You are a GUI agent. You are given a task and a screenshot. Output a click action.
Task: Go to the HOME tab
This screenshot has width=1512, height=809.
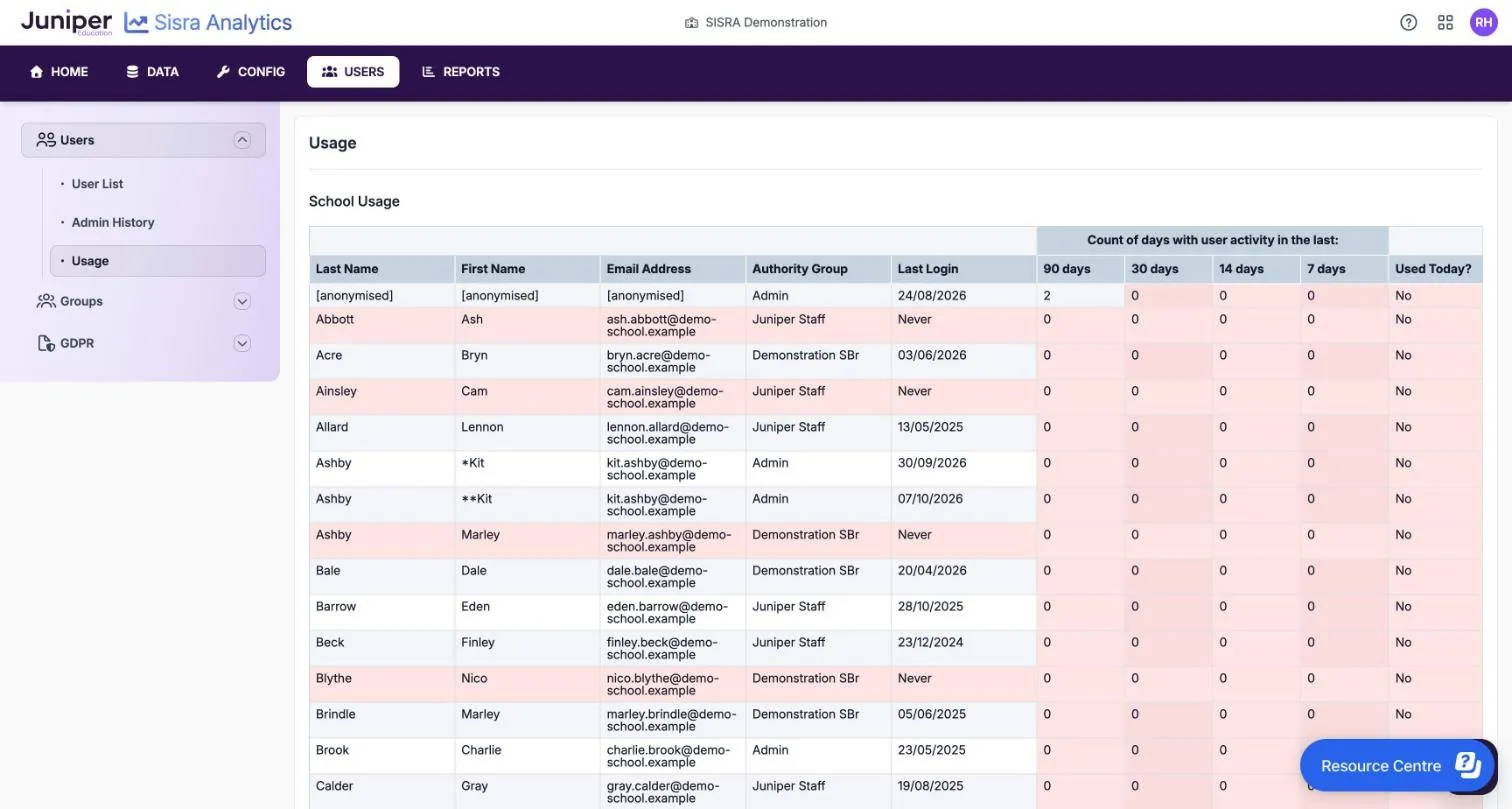click(x=59, y=72)
